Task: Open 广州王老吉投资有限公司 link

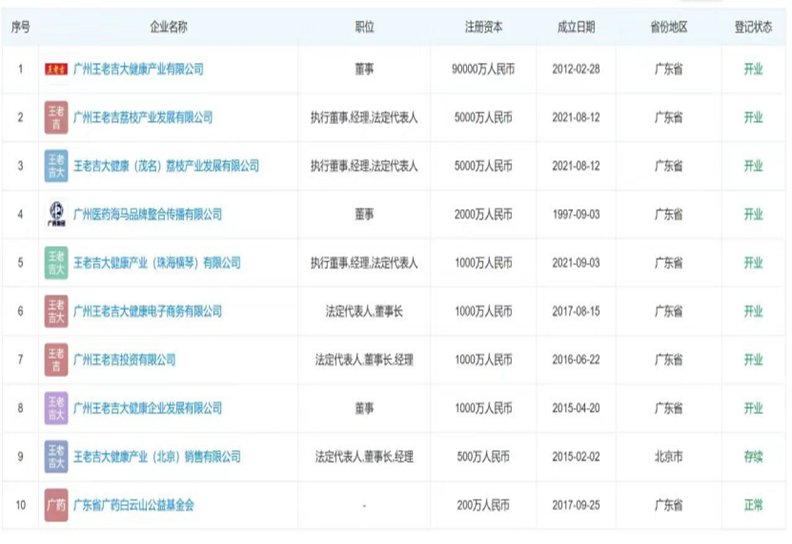Action: 124,360
